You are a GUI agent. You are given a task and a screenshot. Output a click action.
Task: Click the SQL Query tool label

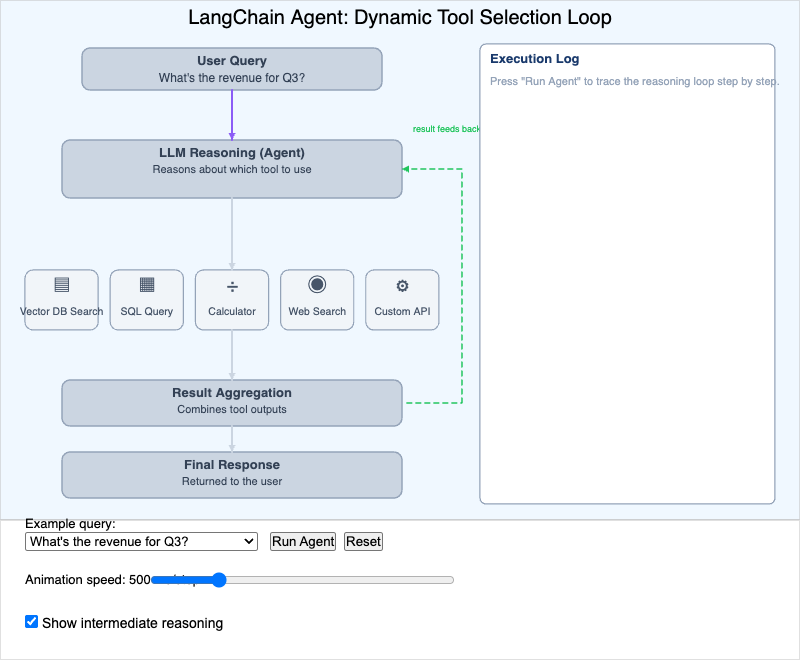(x=147, y=311)
